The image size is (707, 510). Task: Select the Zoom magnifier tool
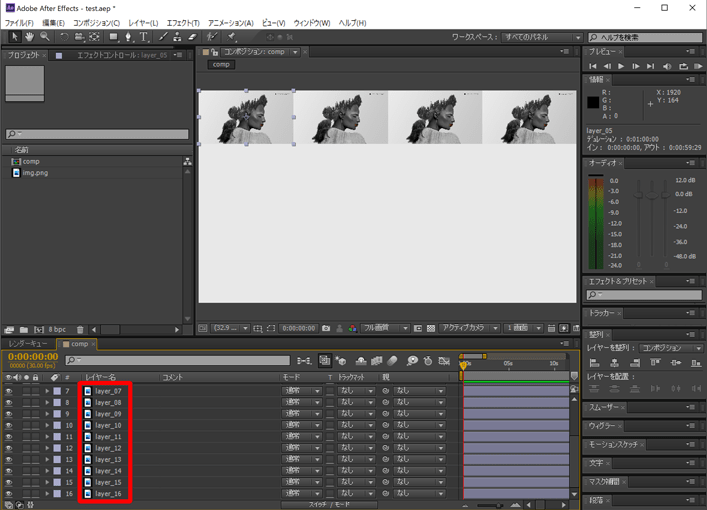point(45,37)
